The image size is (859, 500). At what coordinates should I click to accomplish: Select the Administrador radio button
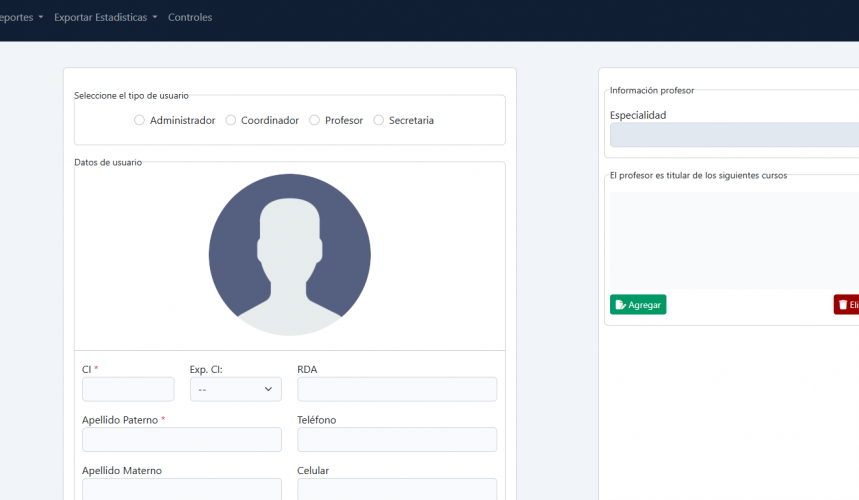point(139,120)
